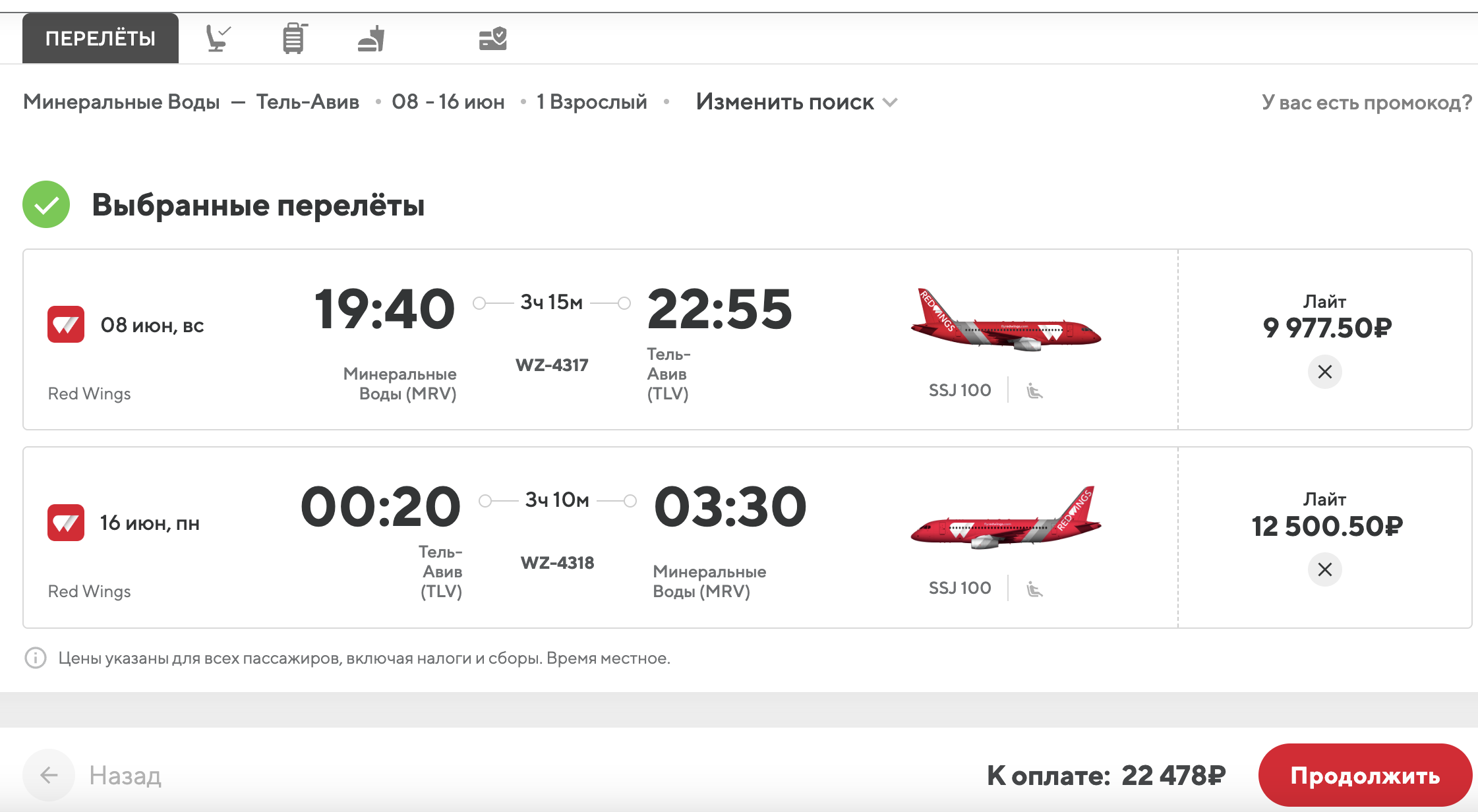1478x812 pixels.
Task: Remove the 08 июн outbound flight
Action: [x=1324, y=372]
